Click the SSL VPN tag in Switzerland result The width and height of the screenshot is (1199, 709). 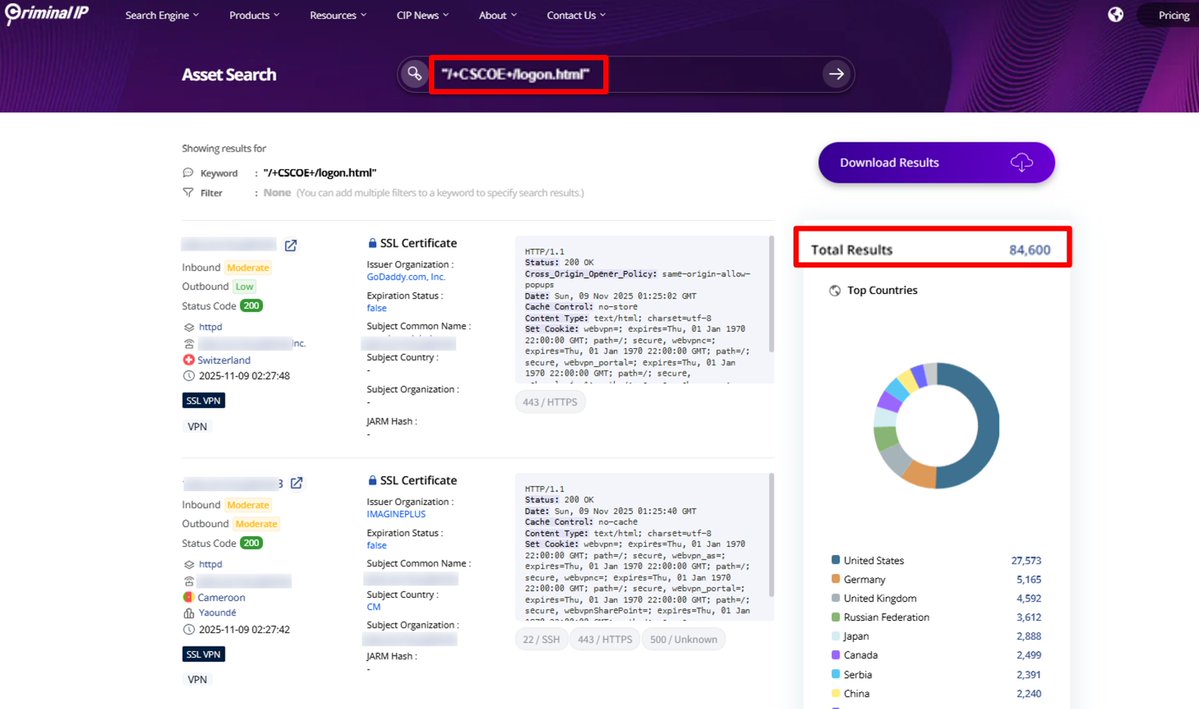203,400
